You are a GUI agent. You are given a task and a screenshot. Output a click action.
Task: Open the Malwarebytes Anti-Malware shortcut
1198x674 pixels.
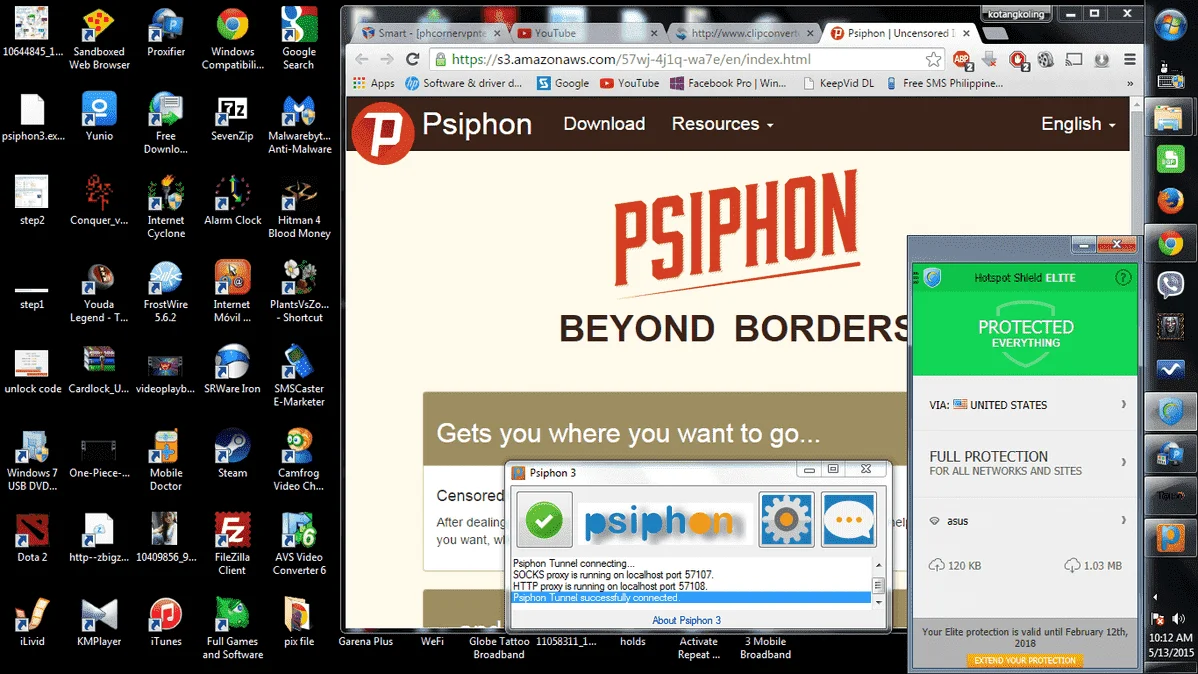tap(299, 124)
